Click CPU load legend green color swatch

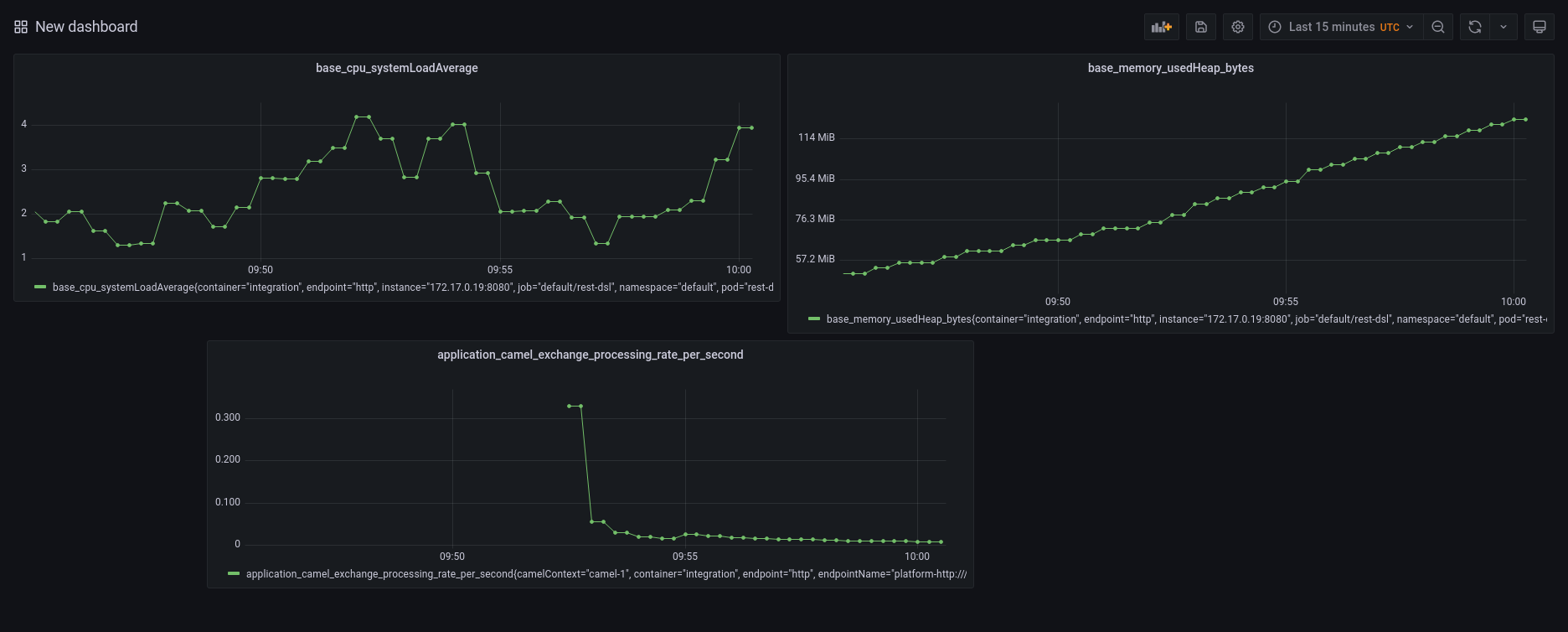pyautogui.click(x=40, y=288)
